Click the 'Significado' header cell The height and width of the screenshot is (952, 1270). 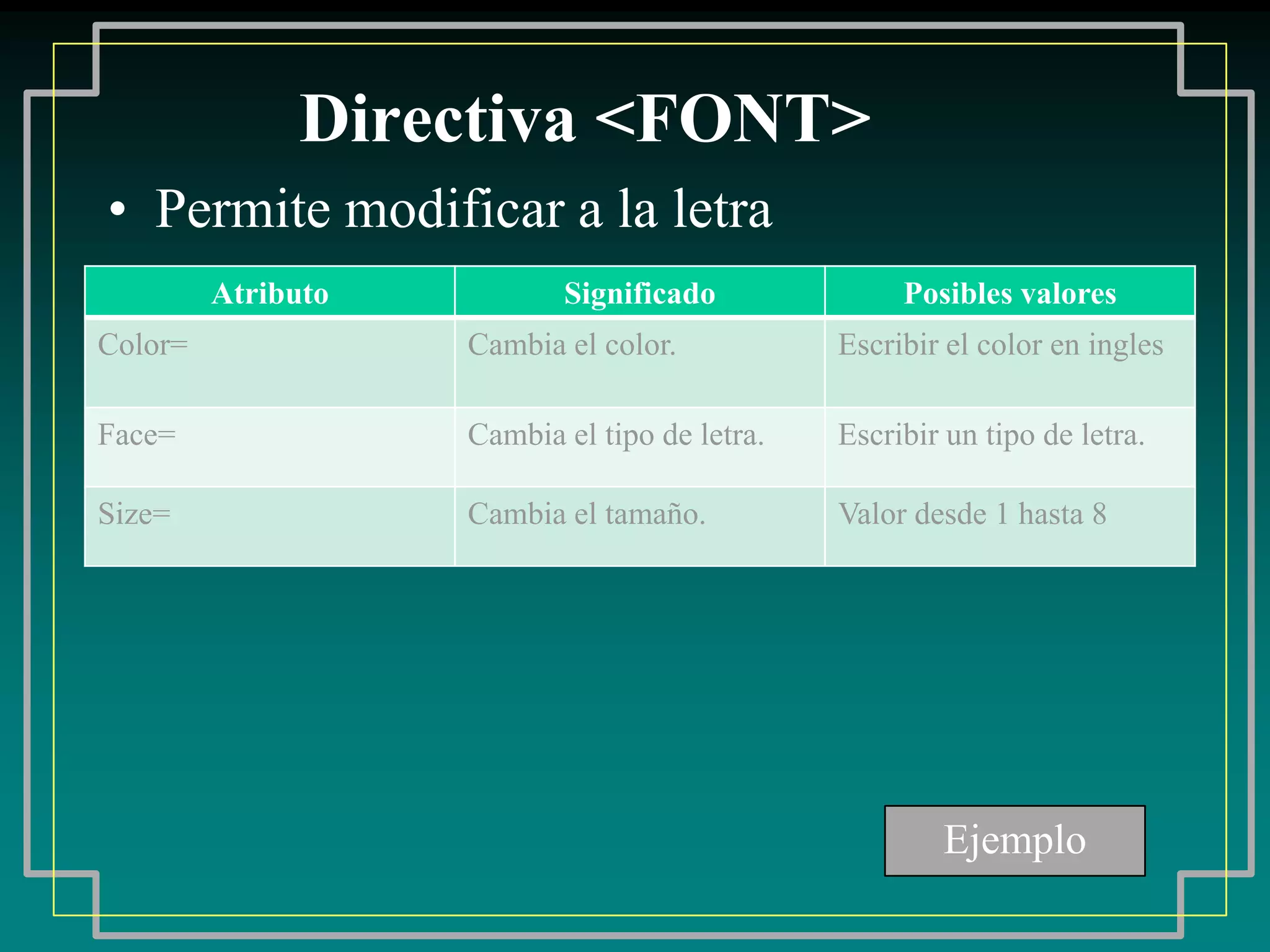coord(639,292)
